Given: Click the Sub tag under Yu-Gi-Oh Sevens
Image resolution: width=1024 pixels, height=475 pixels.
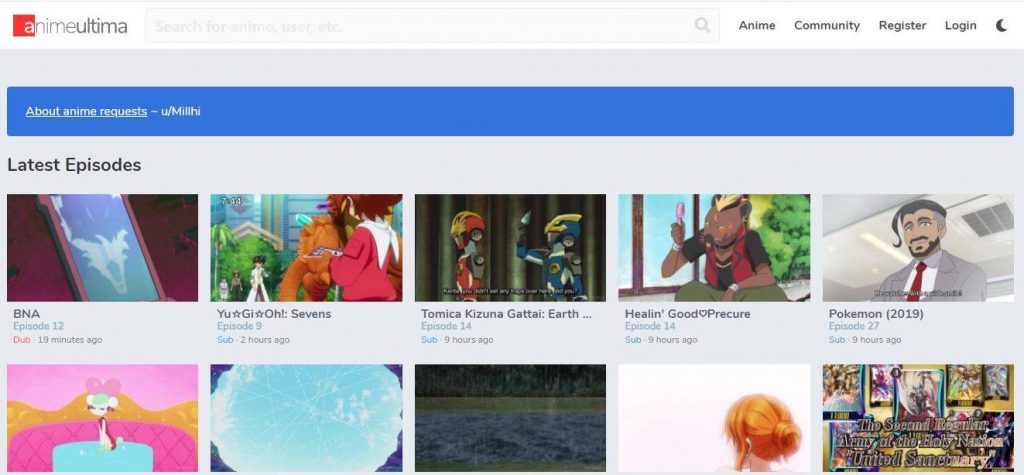Looking at the screenshot, I should (x=225, y=340).
